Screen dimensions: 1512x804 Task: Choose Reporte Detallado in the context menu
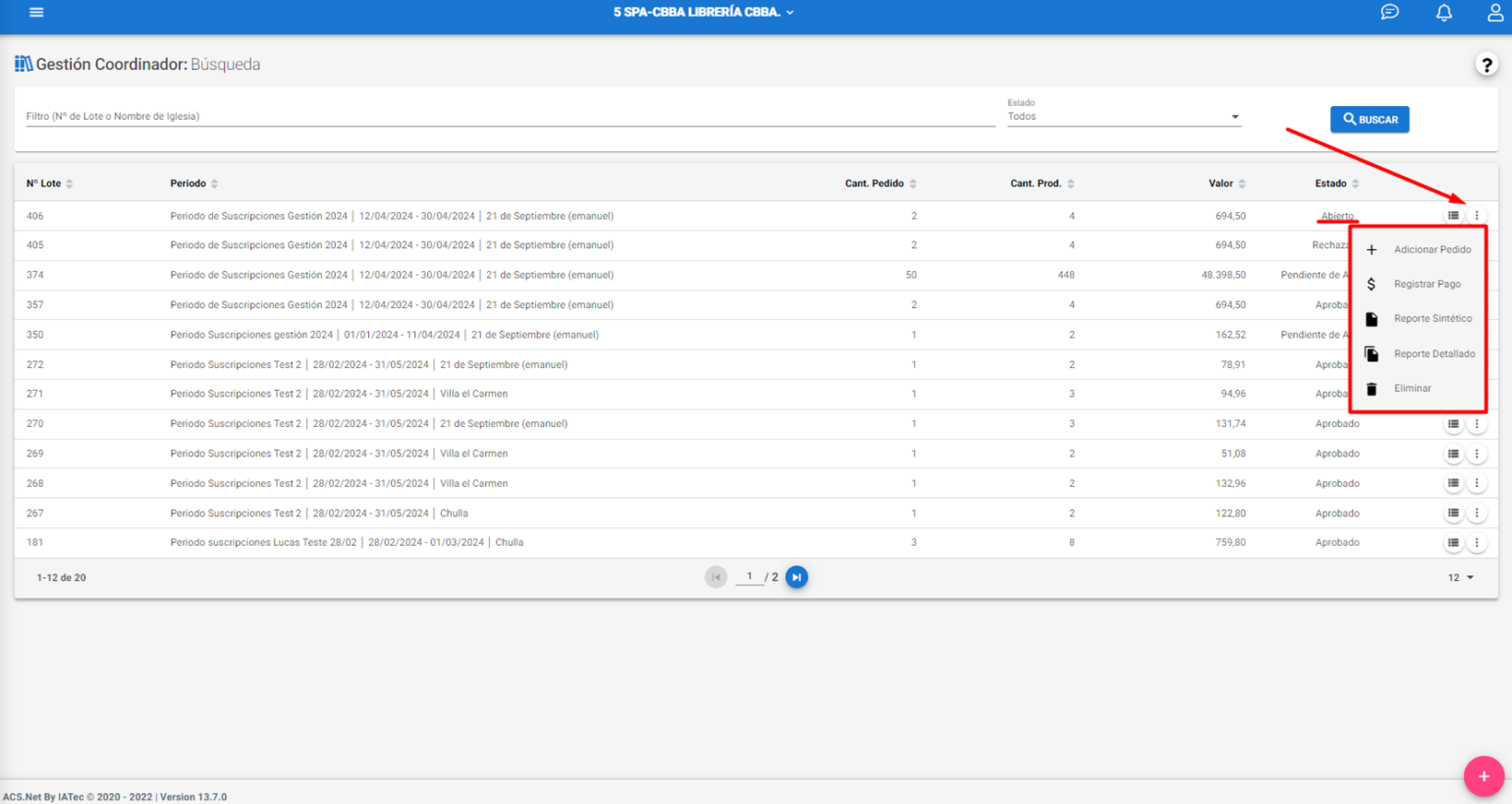(1418, 354)
